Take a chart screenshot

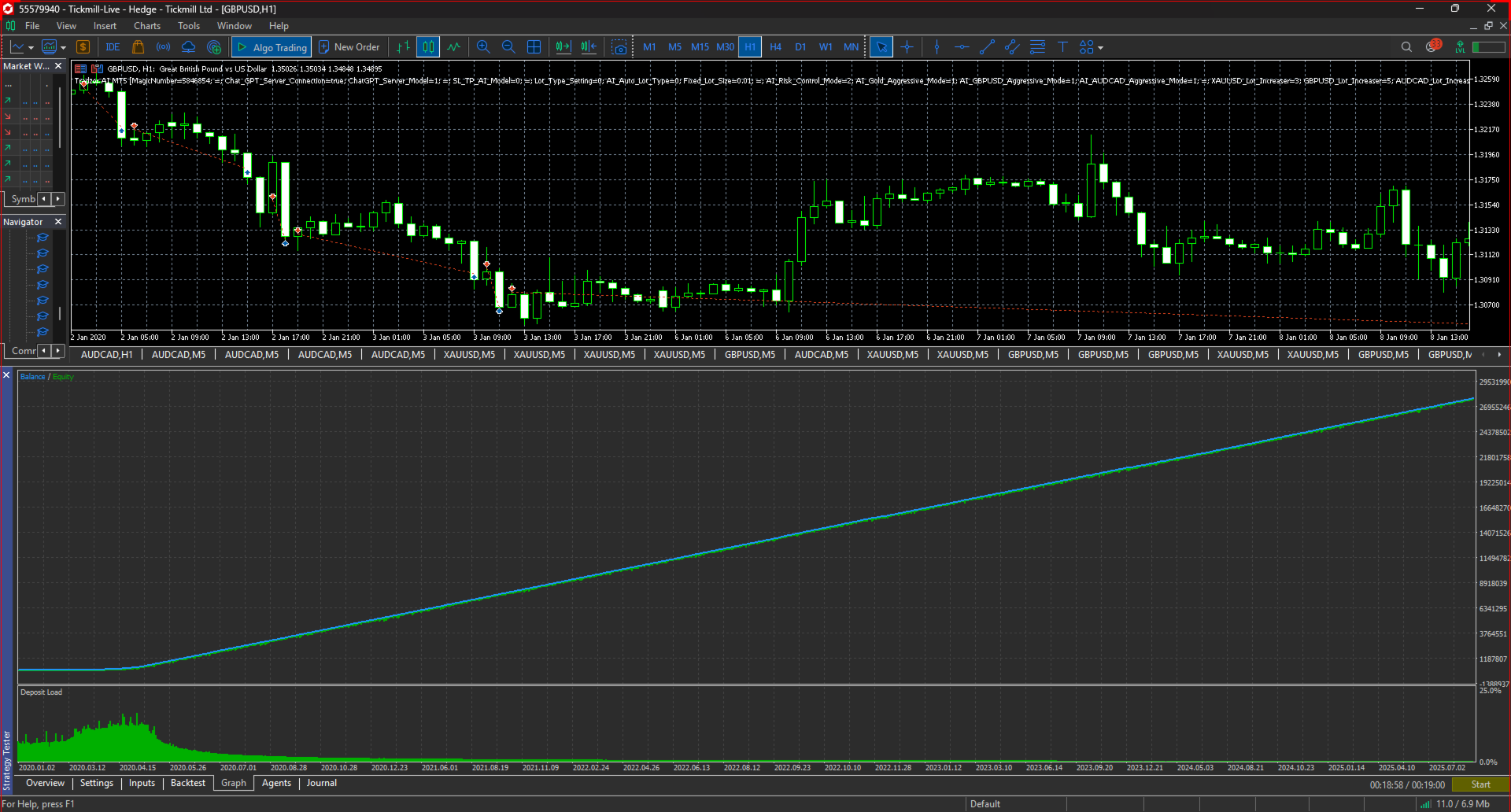[620, 47]
